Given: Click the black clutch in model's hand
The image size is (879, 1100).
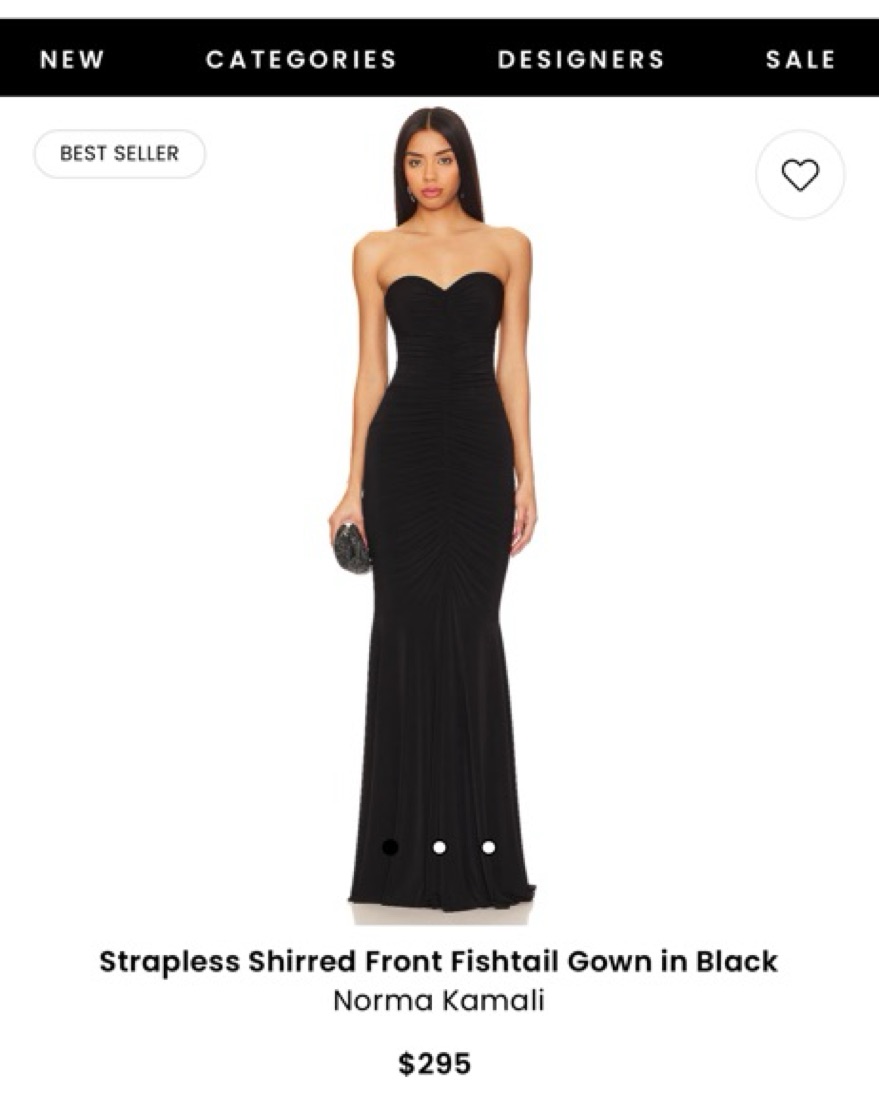Looking at the screenshot, I should click(351, 548).
